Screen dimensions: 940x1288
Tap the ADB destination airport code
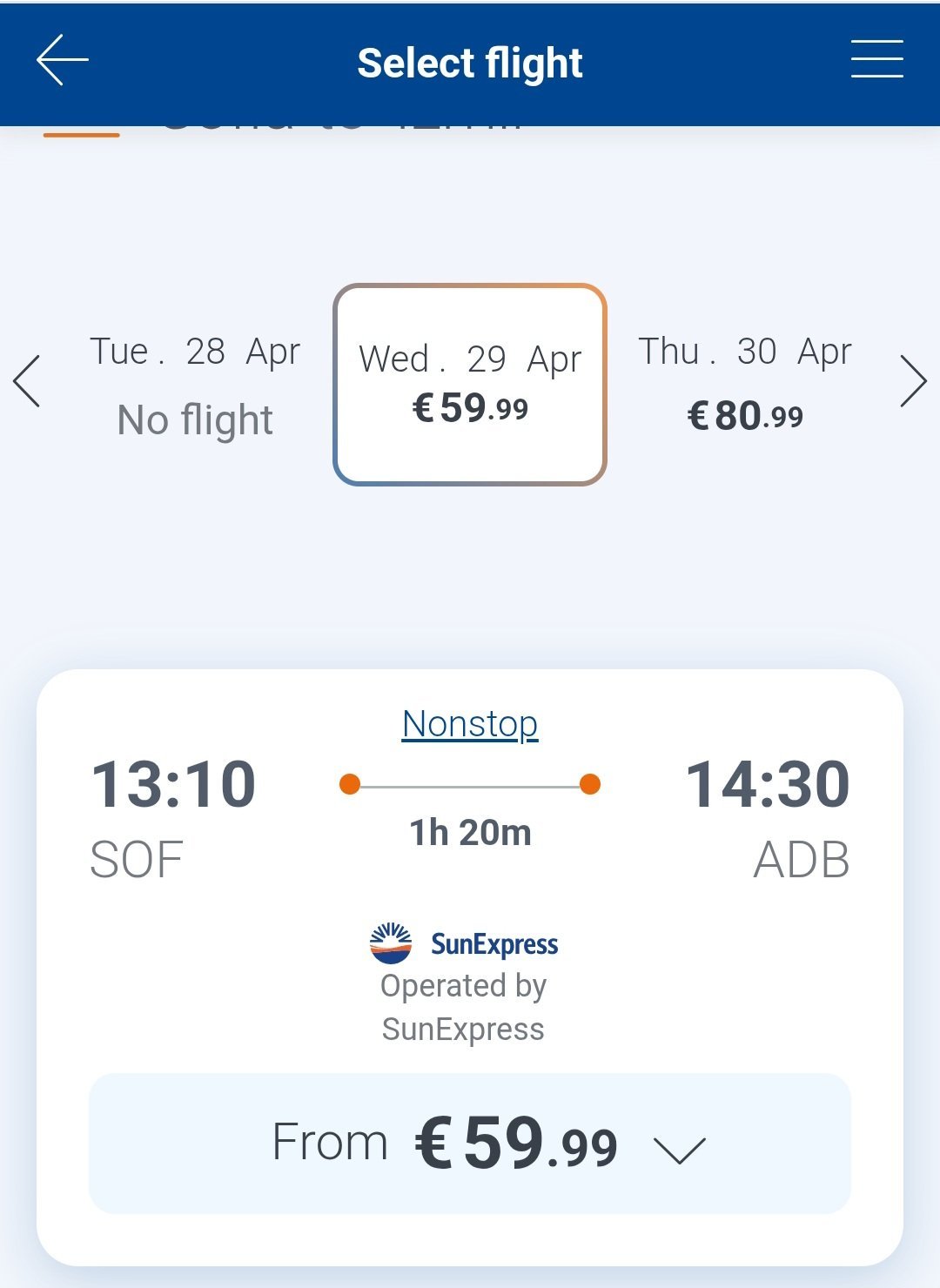click(x=801, y=861)
